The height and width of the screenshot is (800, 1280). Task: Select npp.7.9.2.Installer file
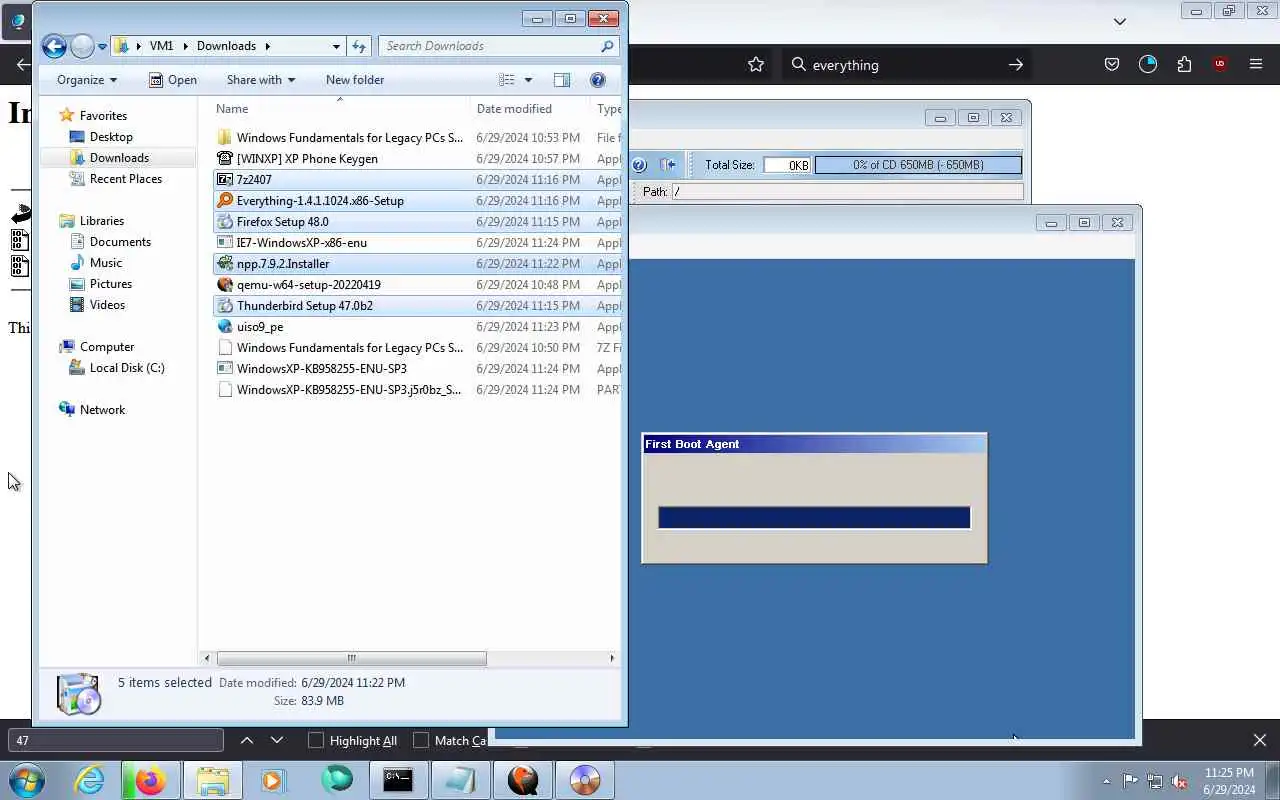tap(283, 264)
